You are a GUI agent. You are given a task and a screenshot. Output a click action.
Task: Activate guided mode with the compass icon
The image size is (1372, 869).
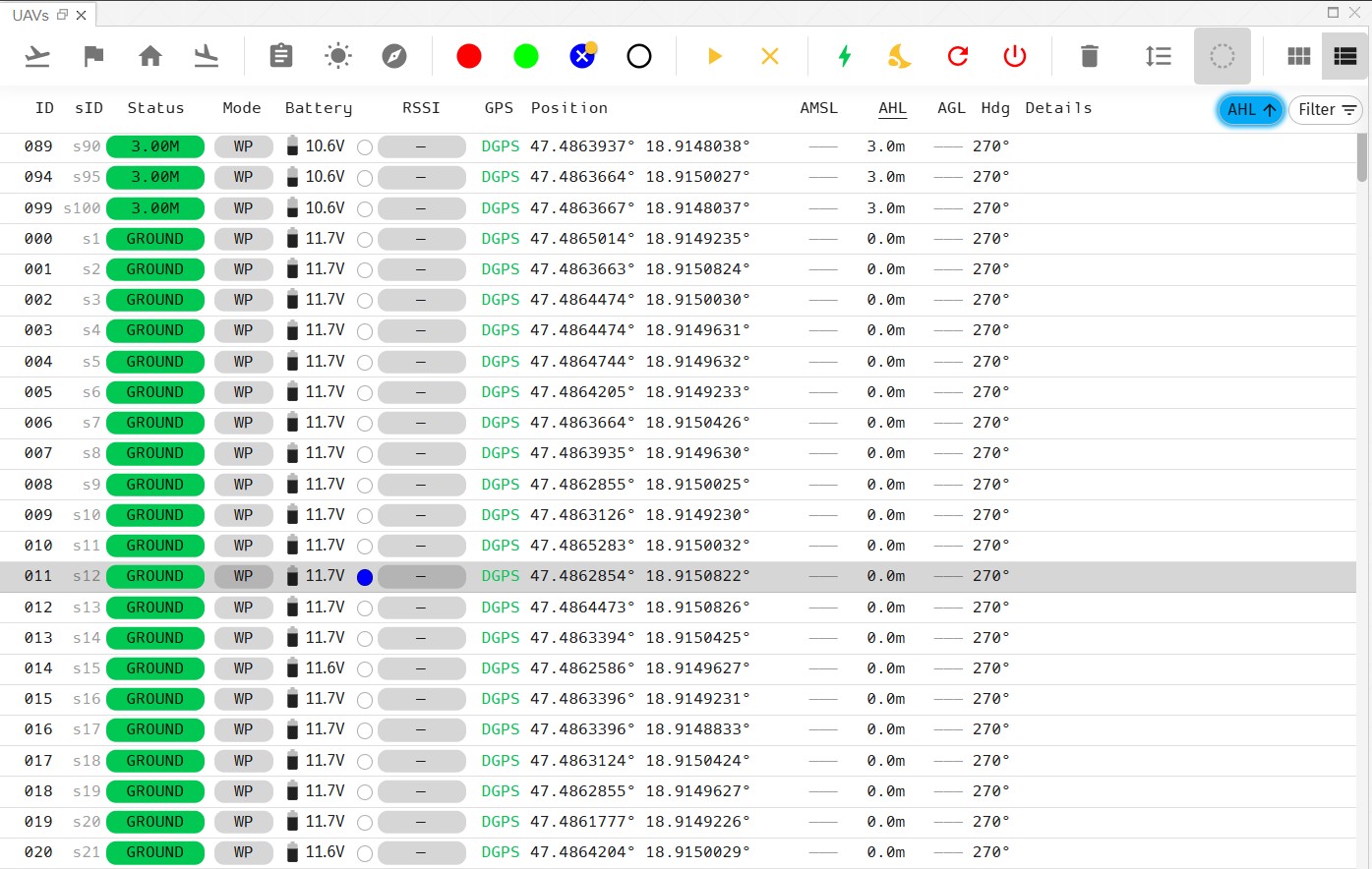point(395,56)
